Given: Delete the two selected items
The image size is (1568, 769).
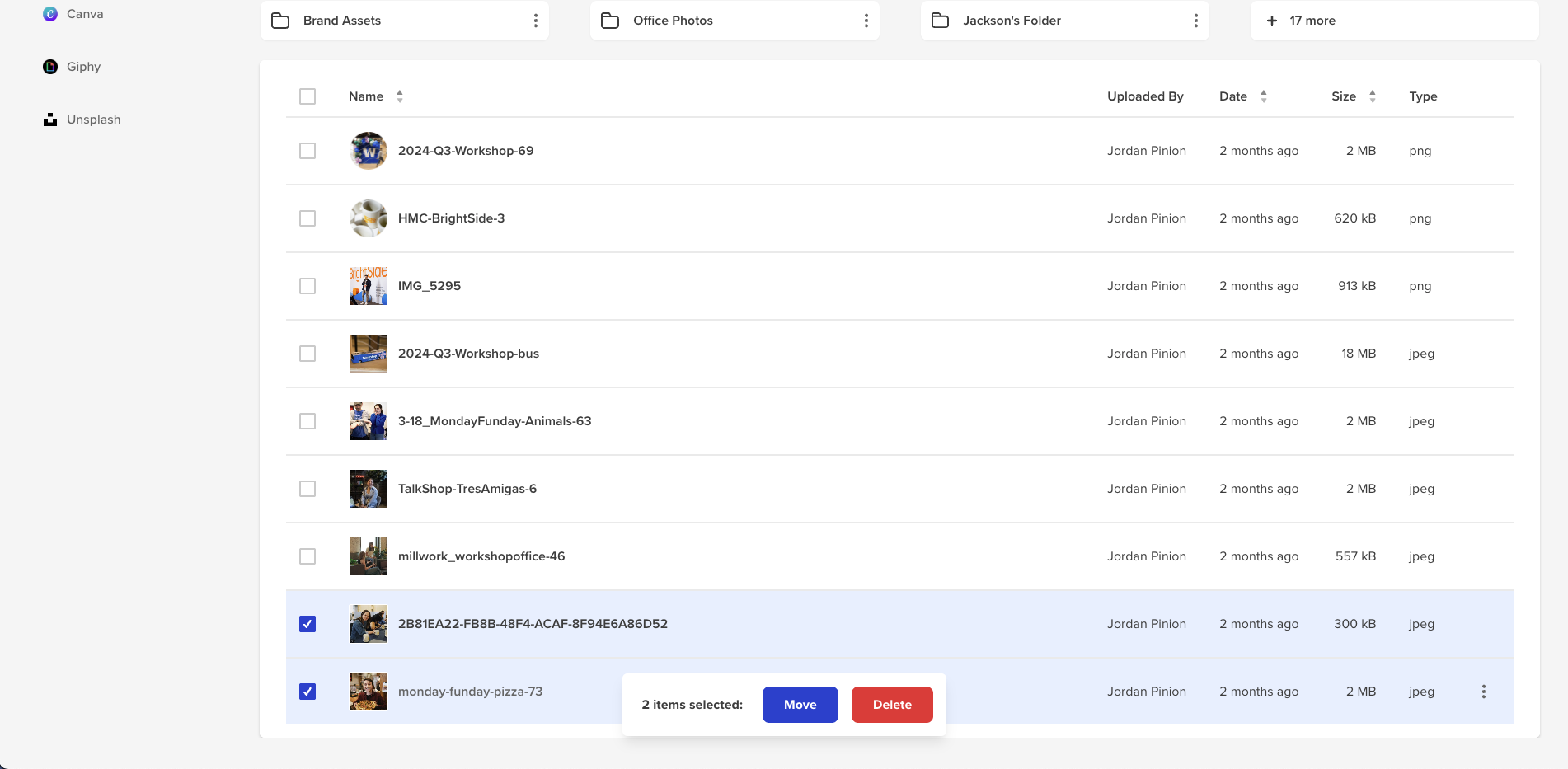Looking at the screenshot, I should [892, 705].
